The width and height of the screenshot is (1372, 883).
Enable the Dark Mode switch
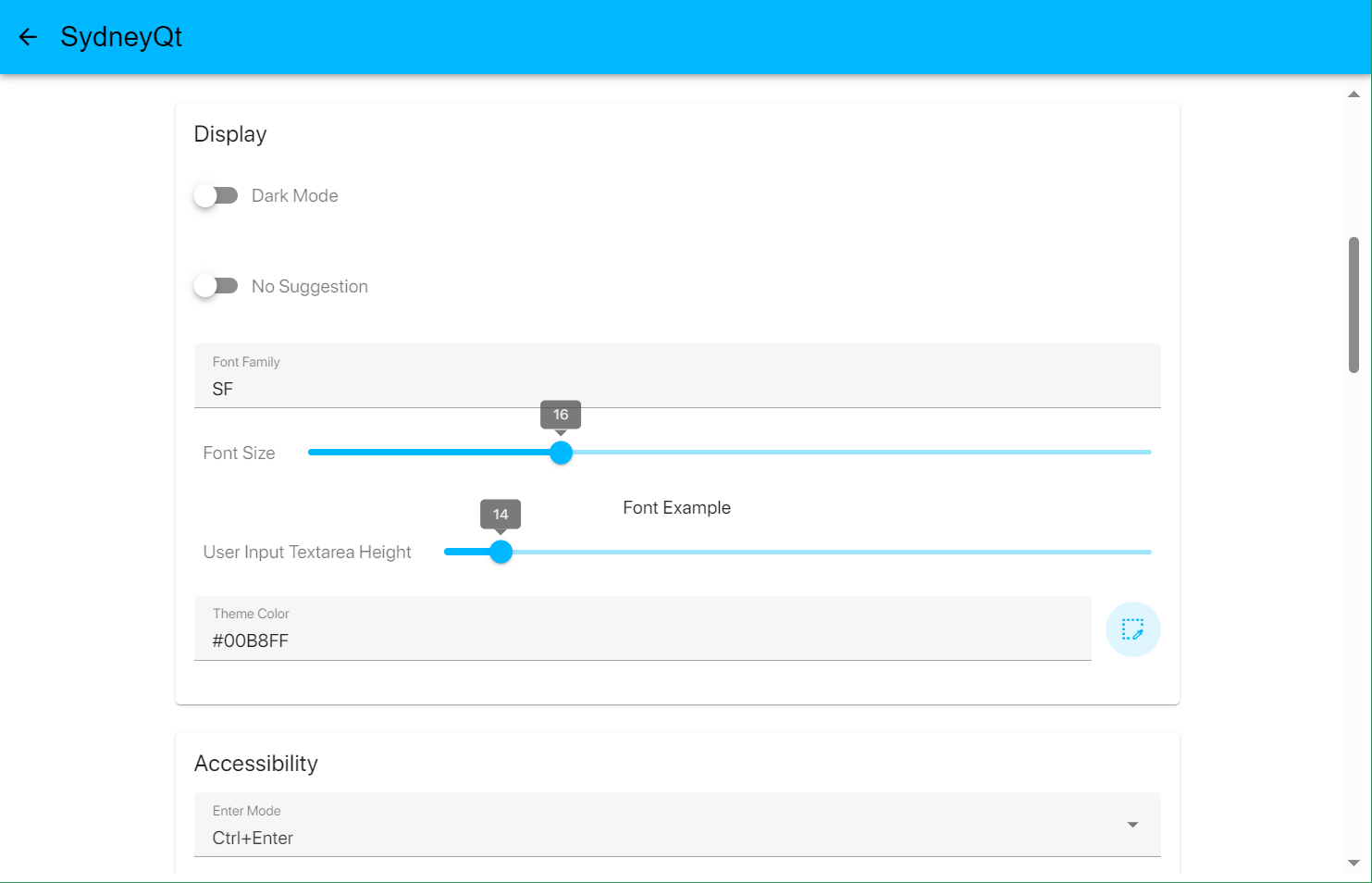[216, 196]
